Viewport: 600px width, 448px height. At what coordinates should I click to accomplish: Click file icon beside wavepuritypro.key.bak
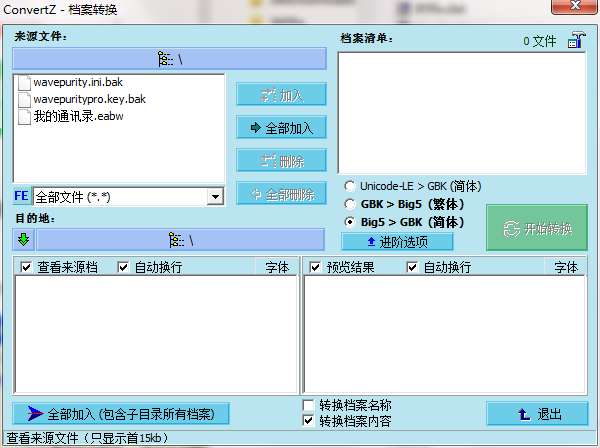(x=24, y=99)
